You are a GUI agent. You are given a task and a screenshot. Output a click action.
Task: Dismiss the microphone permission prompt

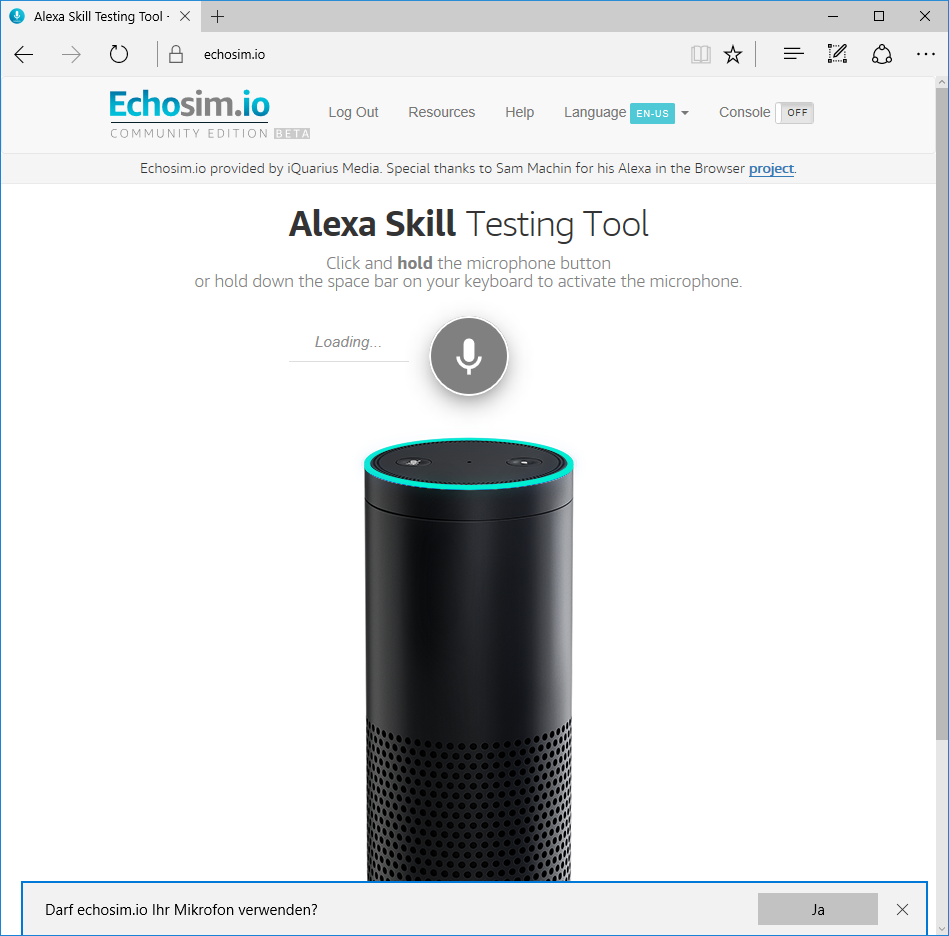tap(902, 909)
